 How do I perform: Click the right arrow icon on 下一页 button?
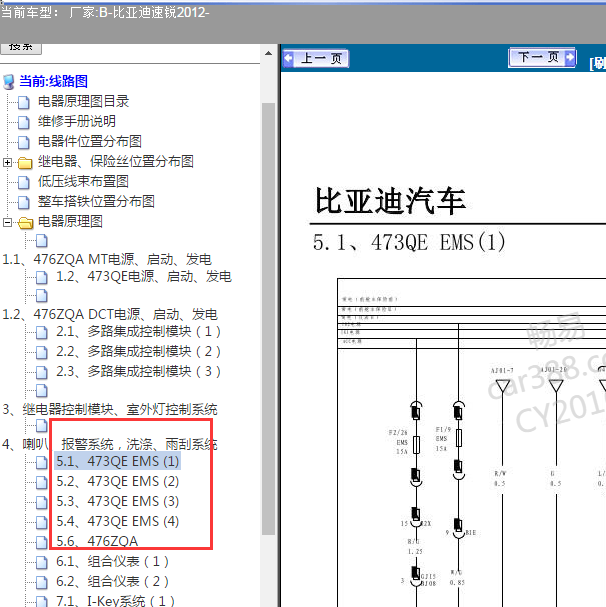tap(570, 57)
